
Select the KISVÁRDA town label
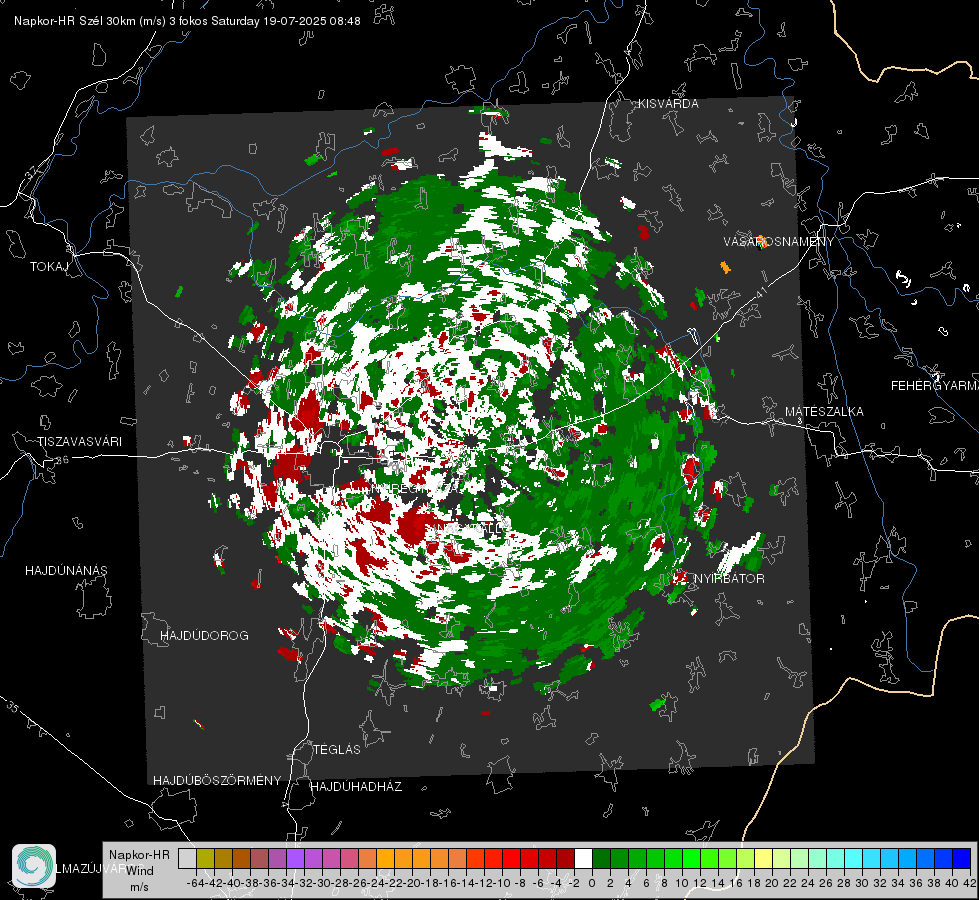(668, 104)
